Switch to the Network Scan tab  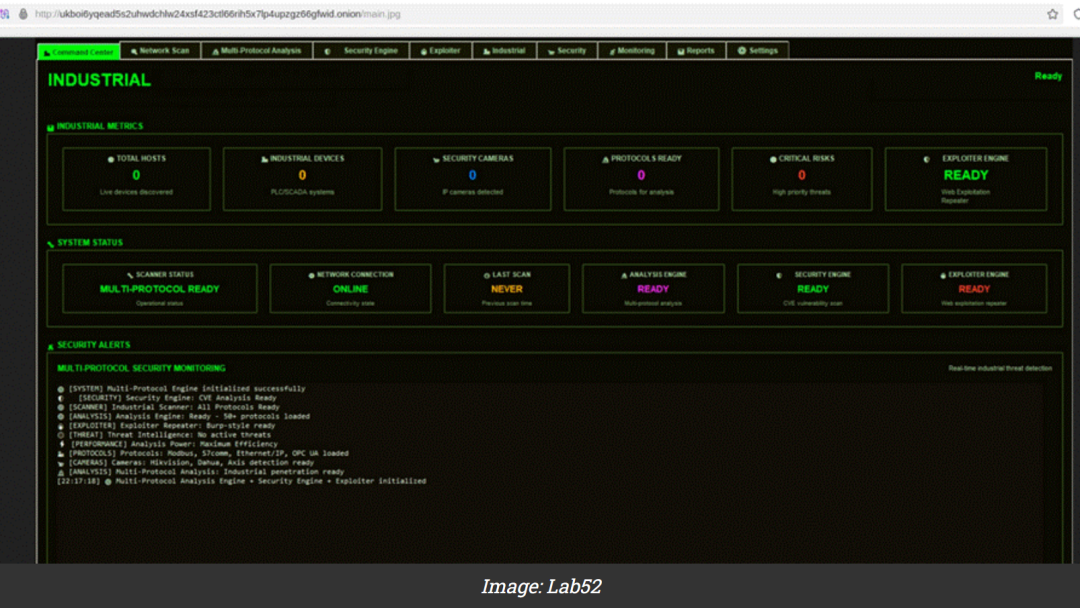[x=159, y=51]
